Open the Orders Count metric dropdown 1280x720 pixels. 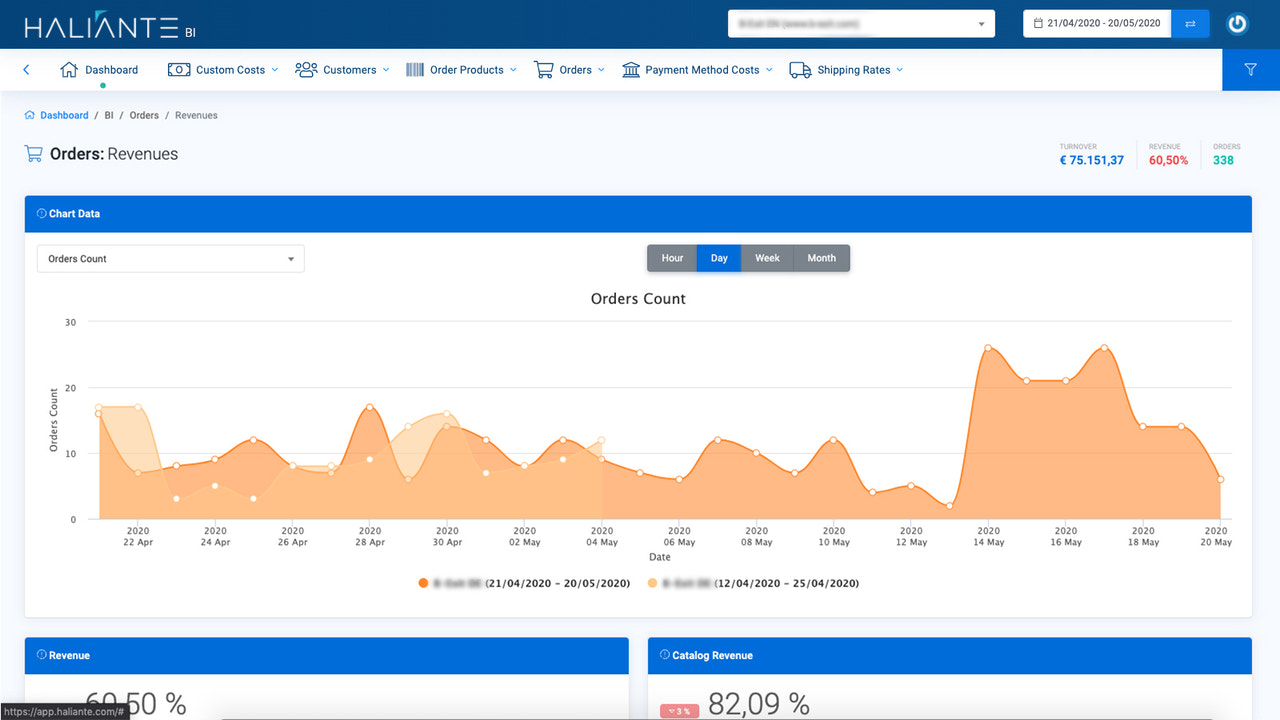coord(171,259)
